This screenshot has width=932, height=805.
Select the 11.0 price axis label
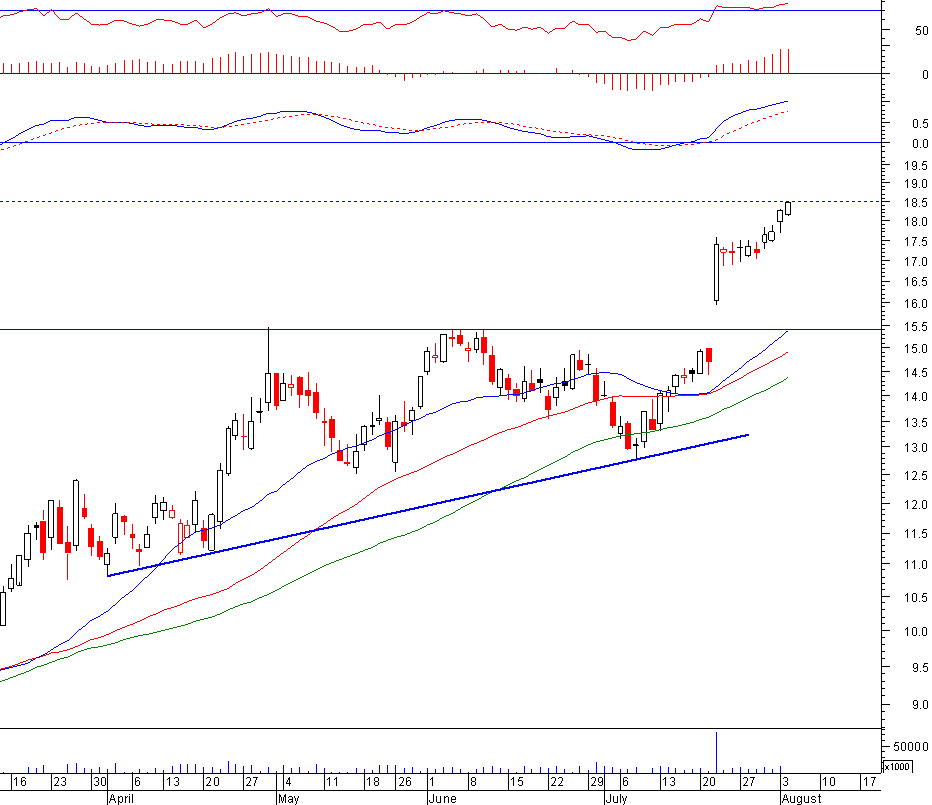coord(915,565)
